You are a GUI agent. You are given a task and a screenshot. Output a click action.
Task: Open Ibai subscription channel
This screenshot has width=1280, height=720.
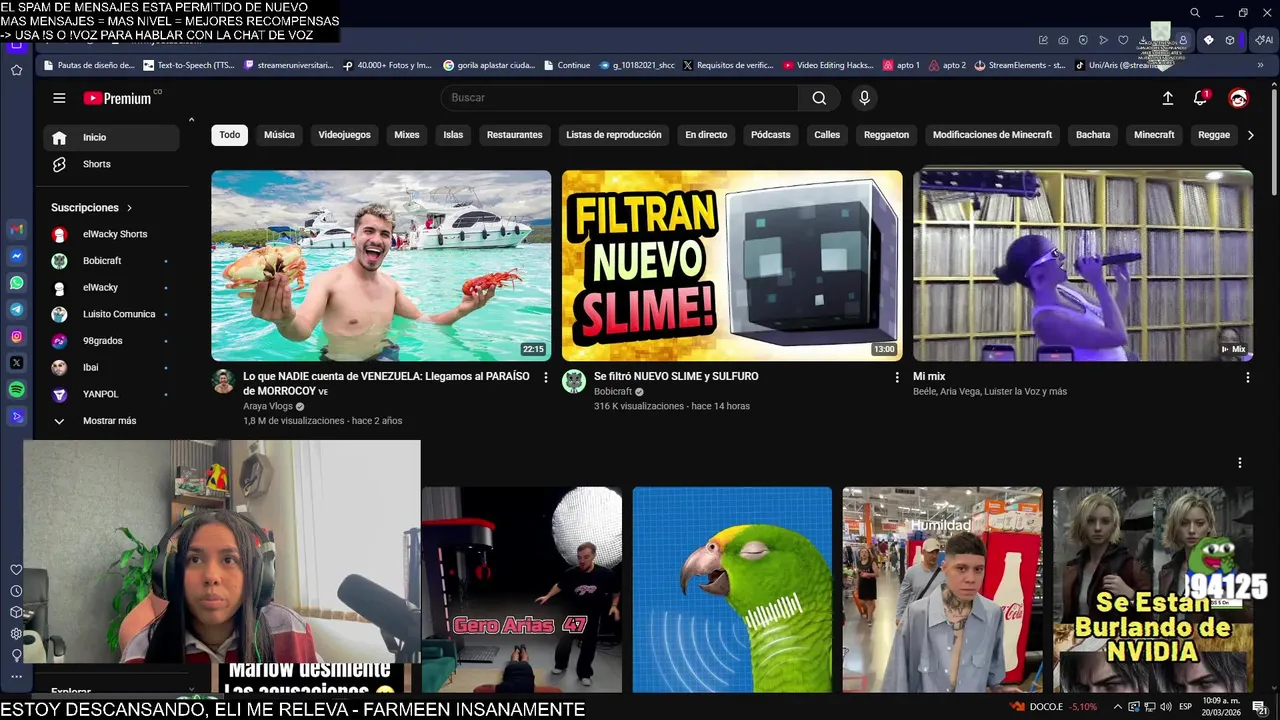point(111,367)
